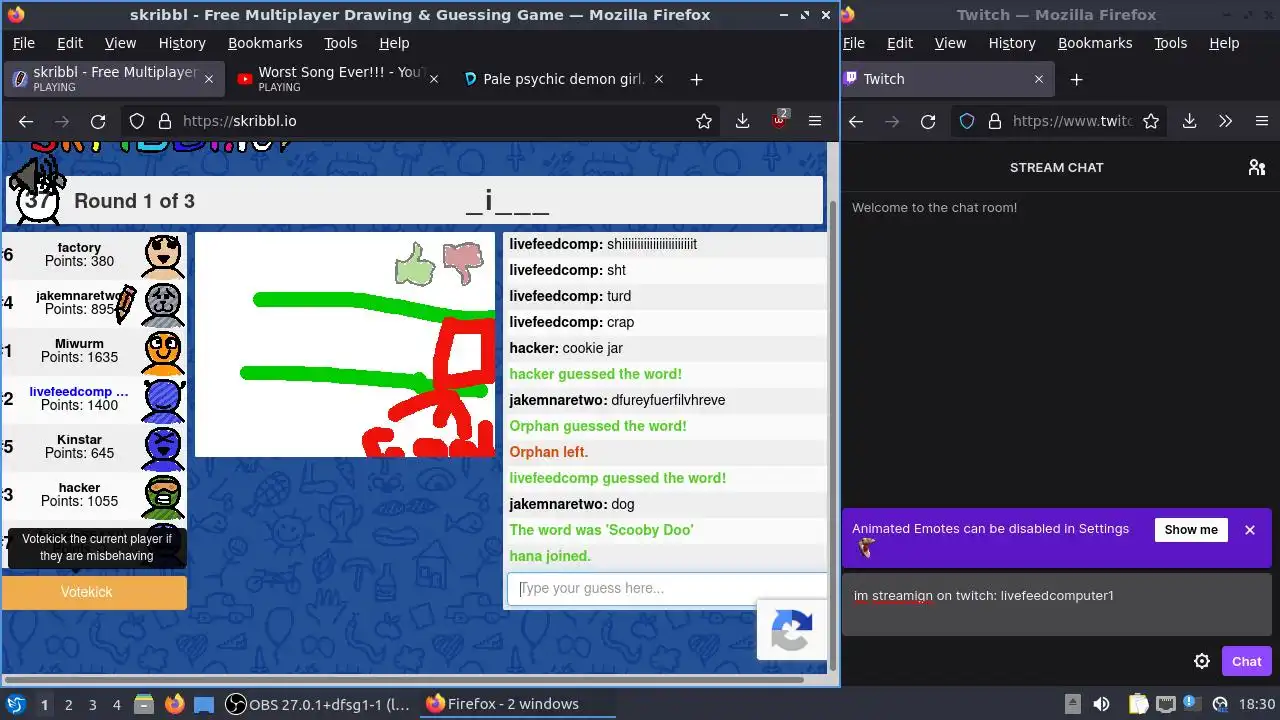
Task: Open Tools menu in Twitch window
Action: click(1170, 43)
